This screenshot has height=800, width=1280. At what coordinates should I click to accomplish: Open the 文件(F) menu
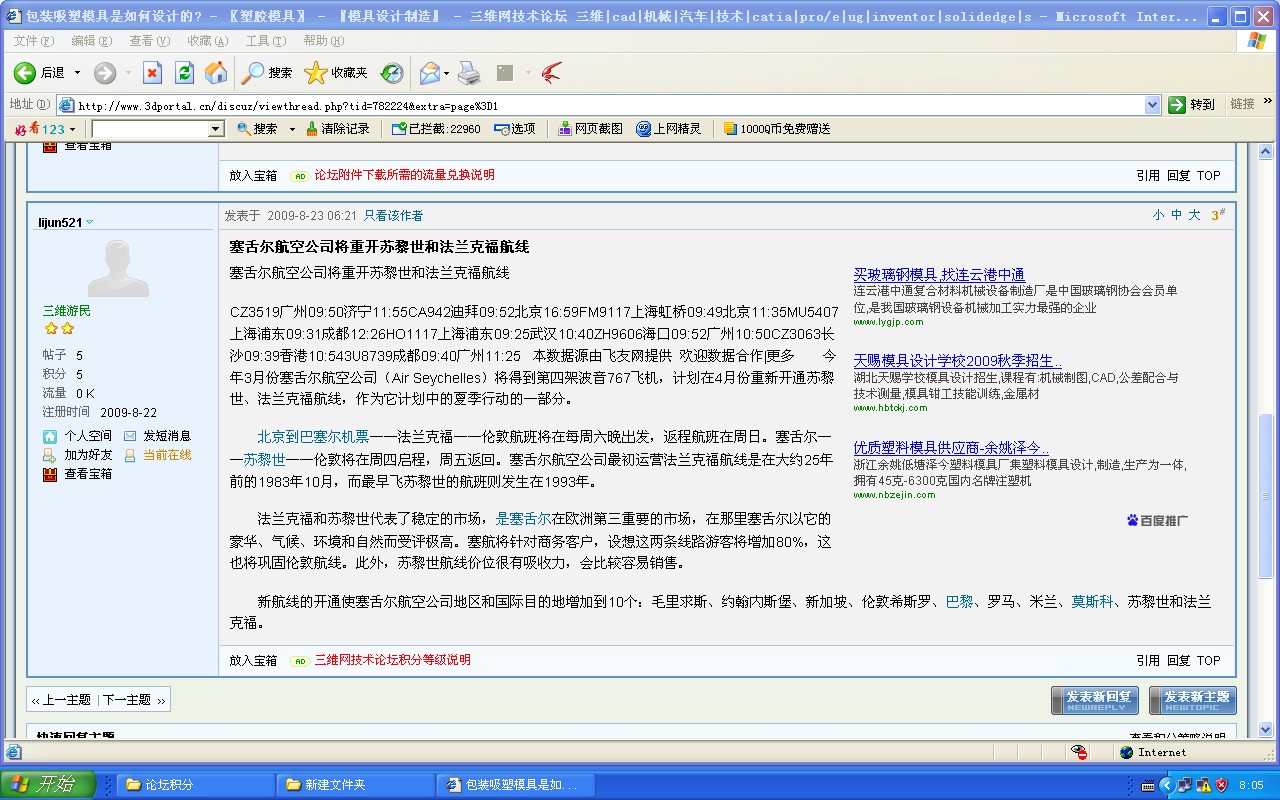[34, 41]
